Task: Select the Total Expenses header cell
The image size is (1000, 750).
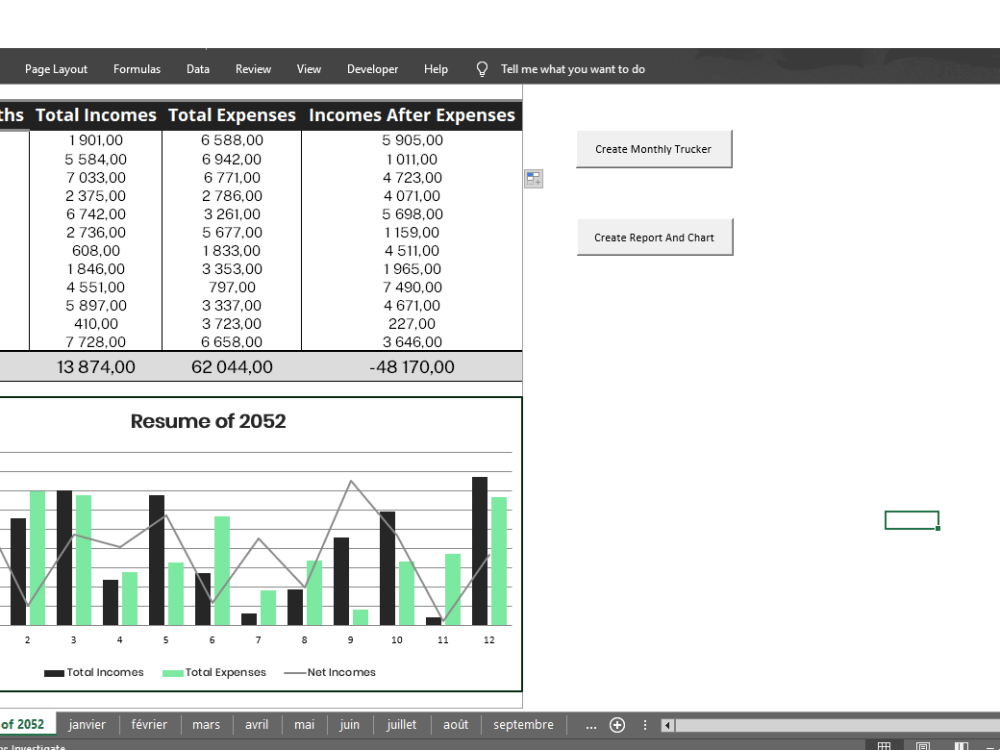Action: (x=232, y=115)
